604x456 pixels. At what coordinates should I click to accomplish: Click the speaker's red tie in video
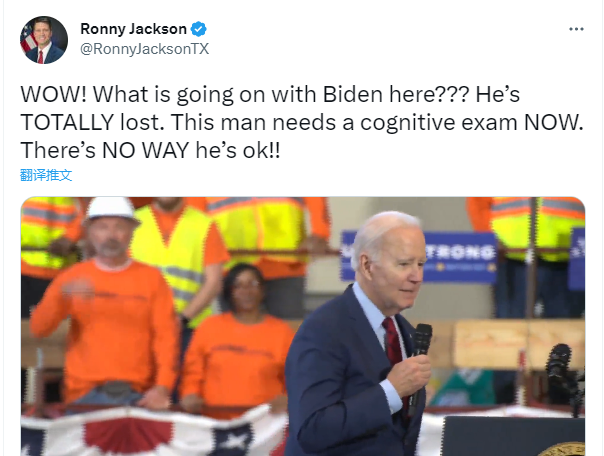(x=394, y=347)
